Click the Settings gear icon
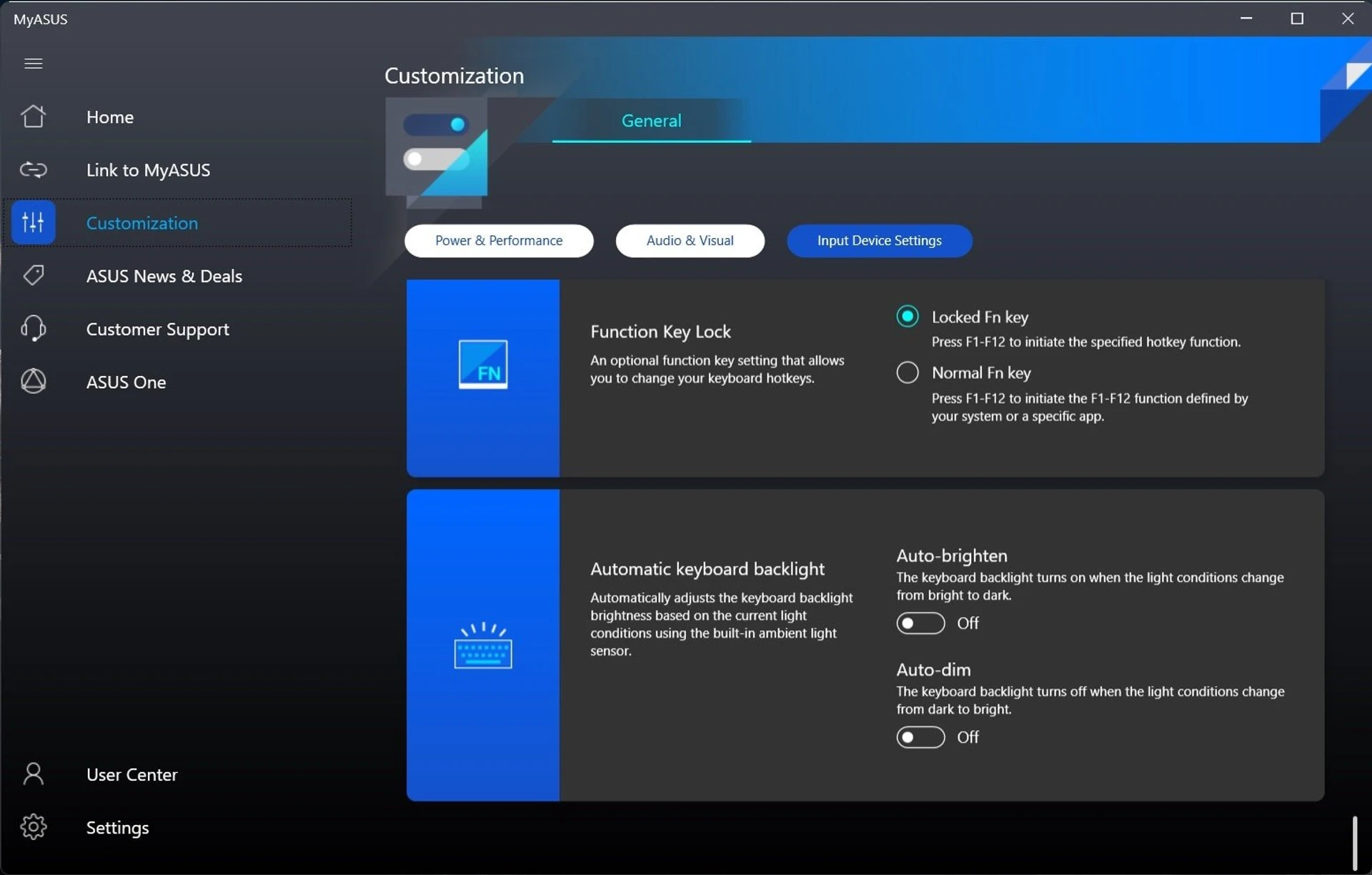 pos(33,826)
